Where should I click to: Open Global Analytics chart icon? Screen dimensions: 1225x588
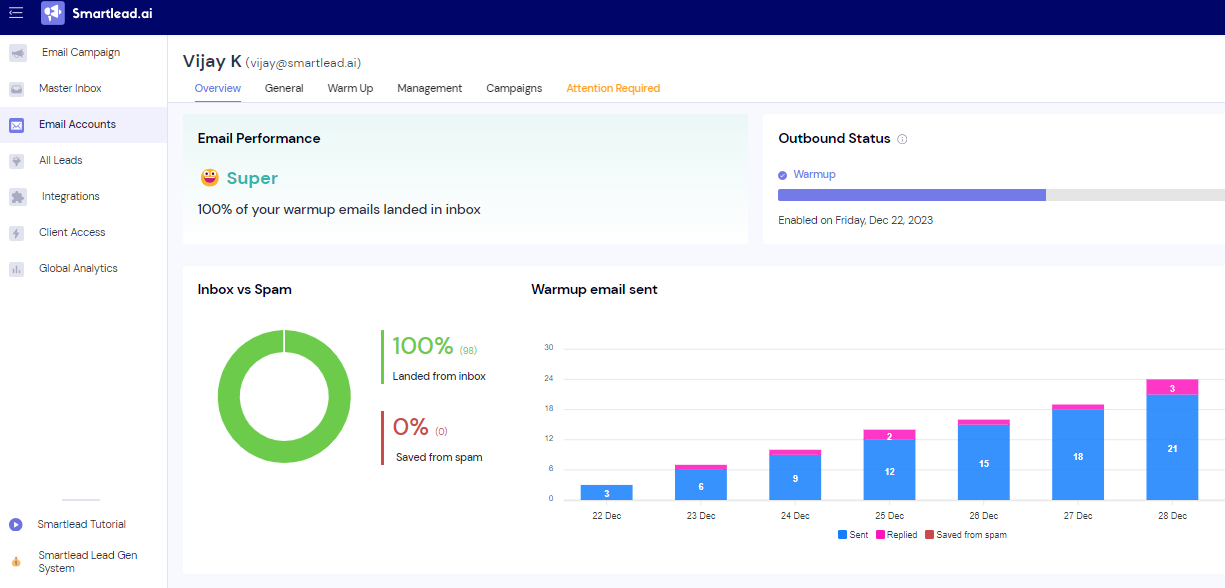[17, 269]
